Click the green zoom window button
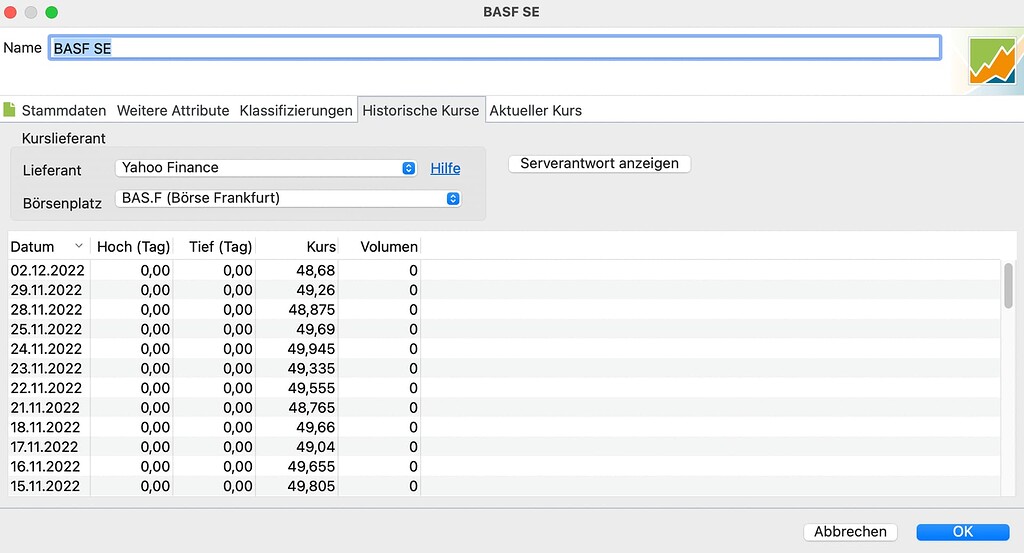The height and width of the screenshot is (553, 1024). coord(52,12)
